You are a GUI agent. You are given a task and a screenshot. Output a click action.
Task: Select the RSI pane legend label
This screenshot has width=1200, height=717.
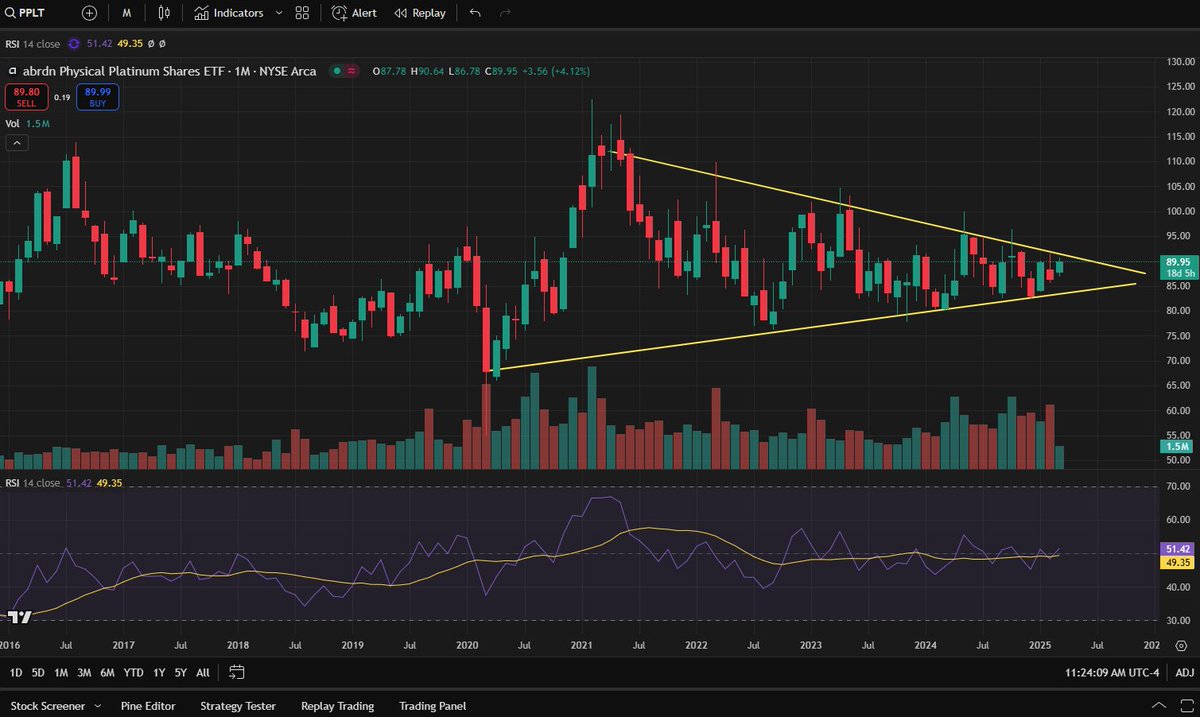33,483
